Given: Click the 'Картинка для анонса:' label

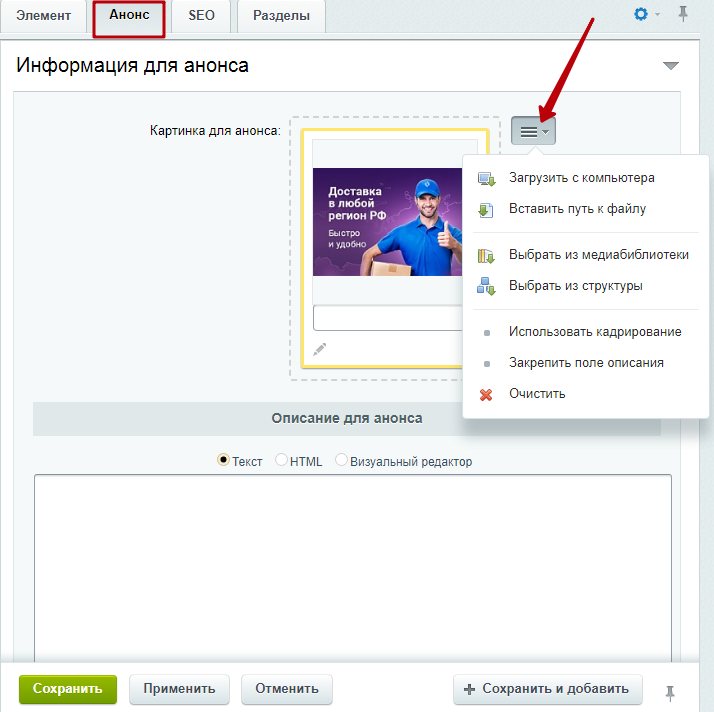Looking at the screenshot, I should click(215, 131).
